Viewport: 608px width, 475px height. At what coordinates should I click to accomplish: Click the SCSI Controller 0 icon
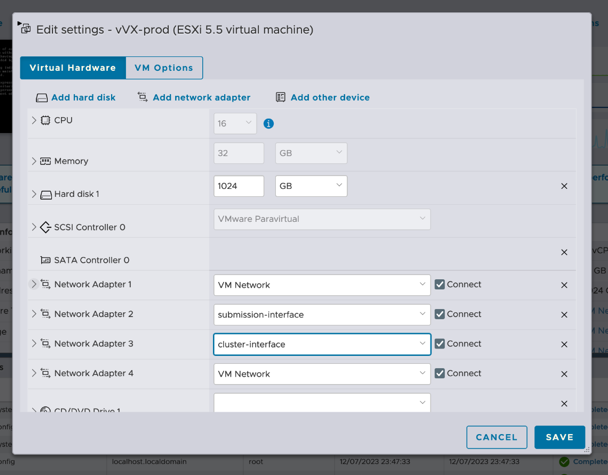click(45, 227)
